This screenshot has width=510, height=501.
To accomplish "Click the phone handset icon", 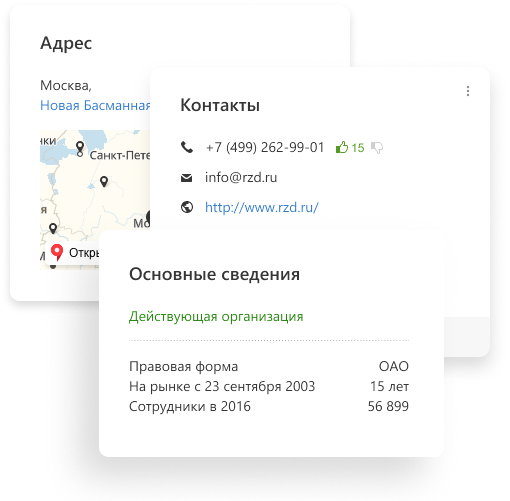I will (187, 147).
